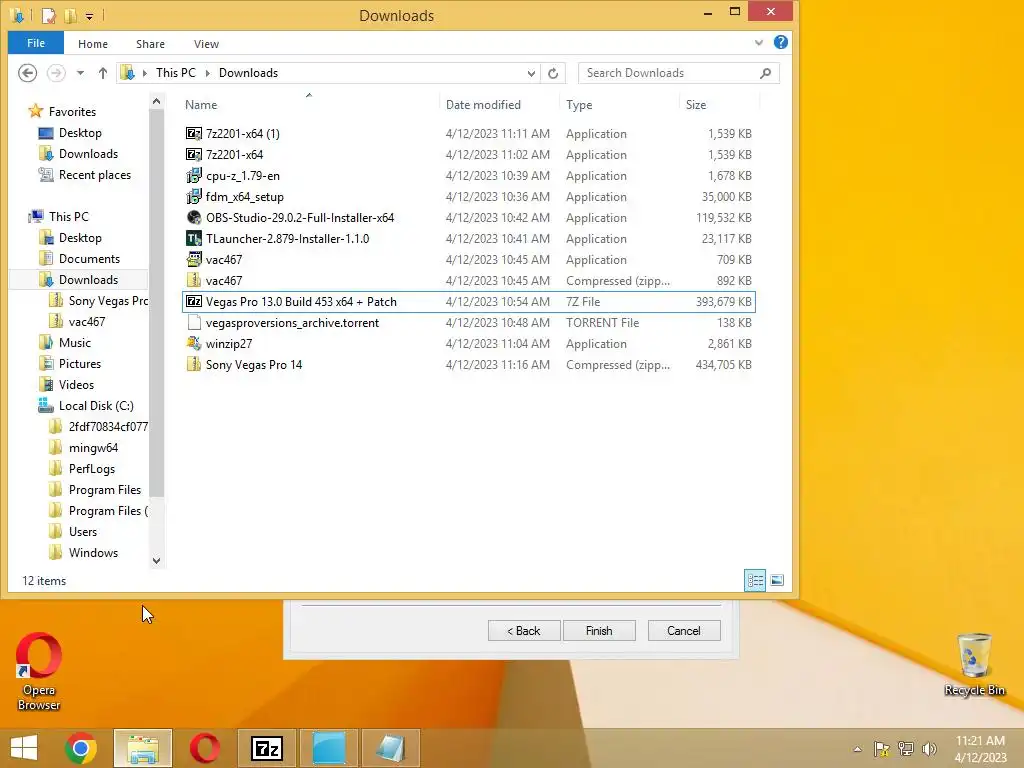Select the TLauncher installer icon
The image size is (1024, 768).
(x=193, y=238)
